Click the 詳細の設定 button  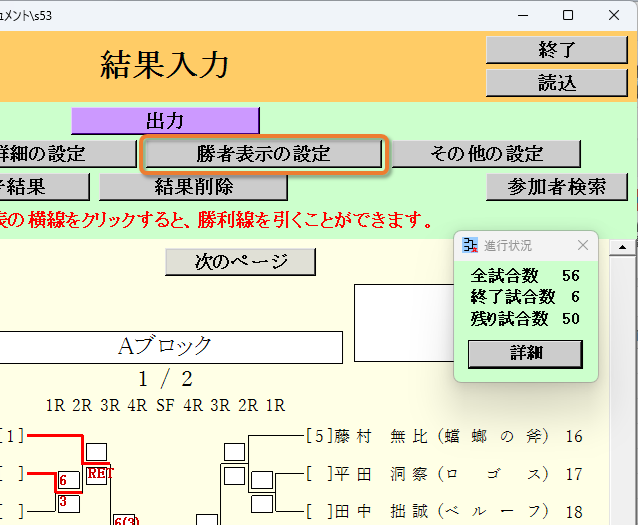click(68, 154)
